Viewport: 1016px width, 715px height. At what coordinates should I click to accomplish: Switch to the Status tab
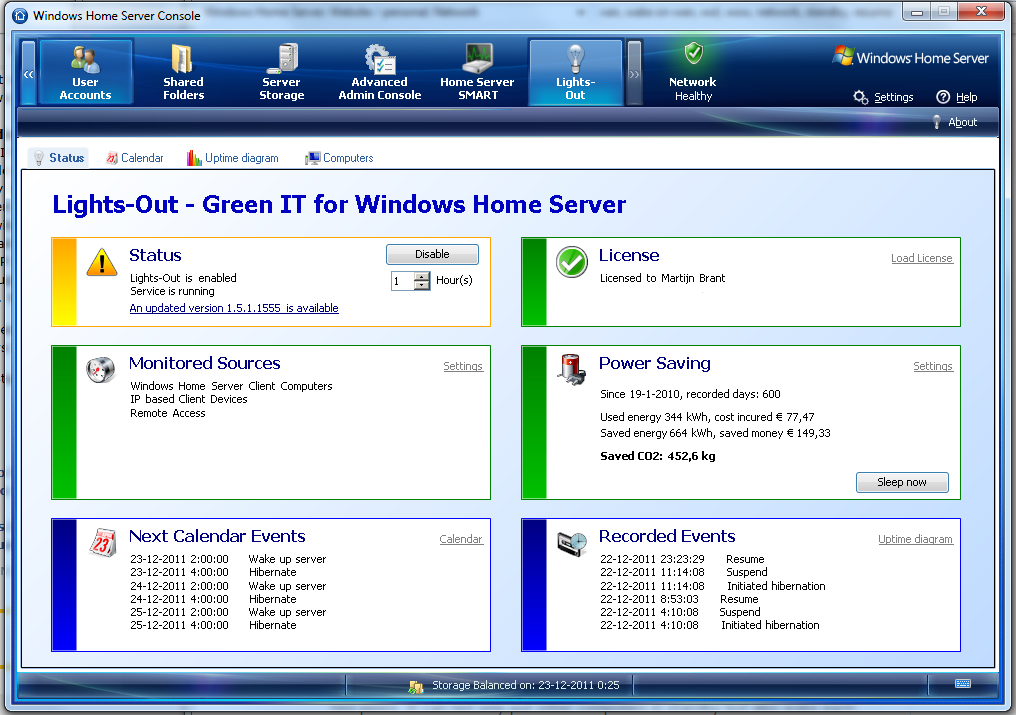coord(59,158)
